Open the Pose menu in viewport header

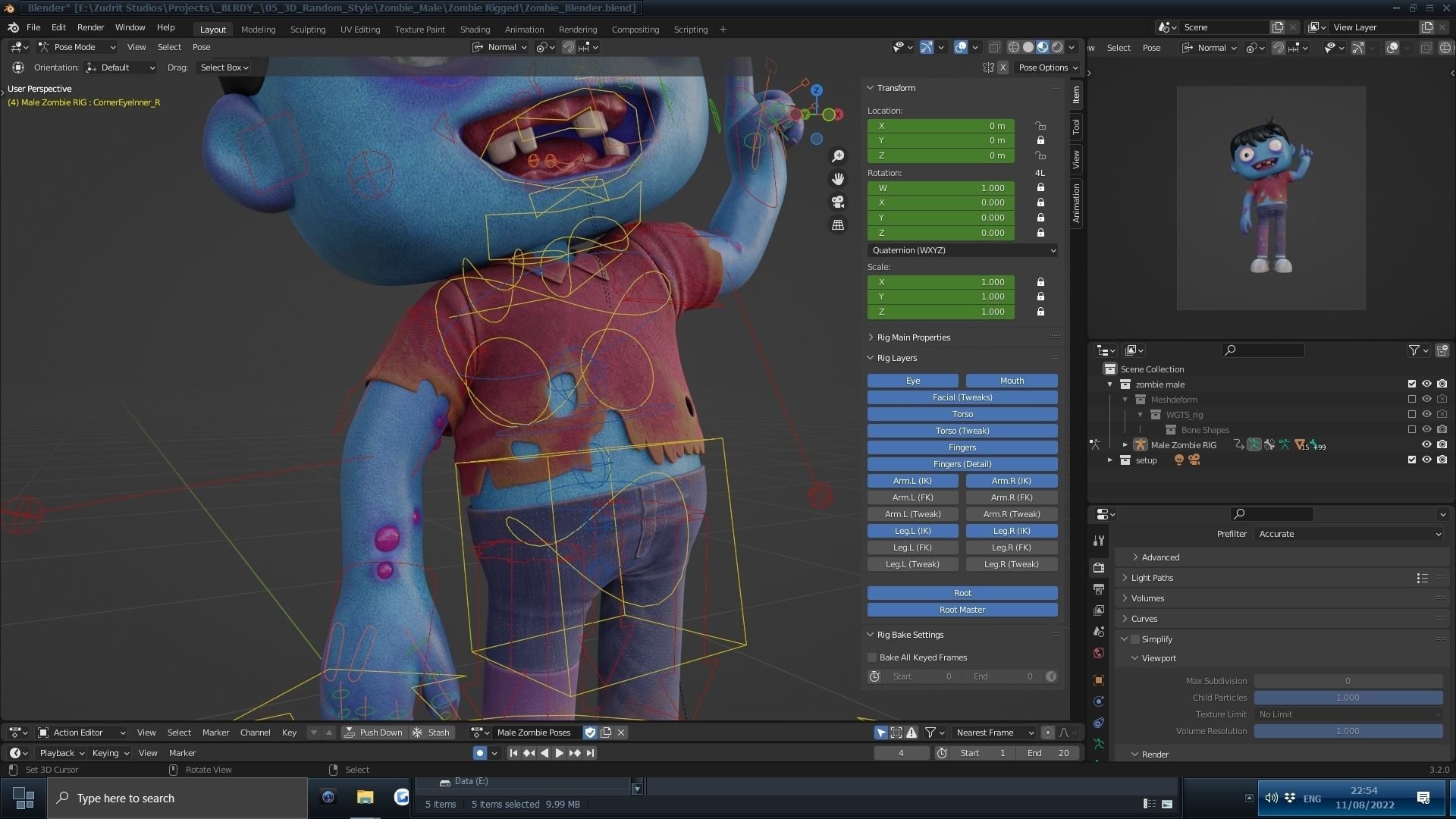click(x=201, y=47)
